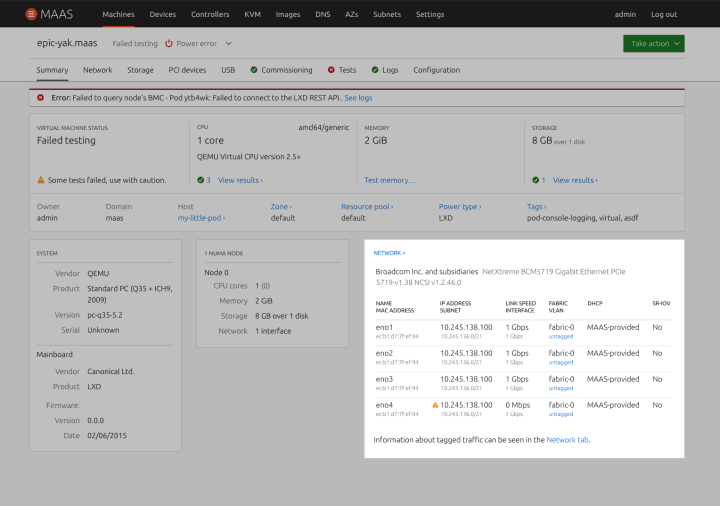Image resolution: width=720 pixels, height=506 pixels.
Task: Click the red error icon in alert banner
Action: [x=41, y=97]
